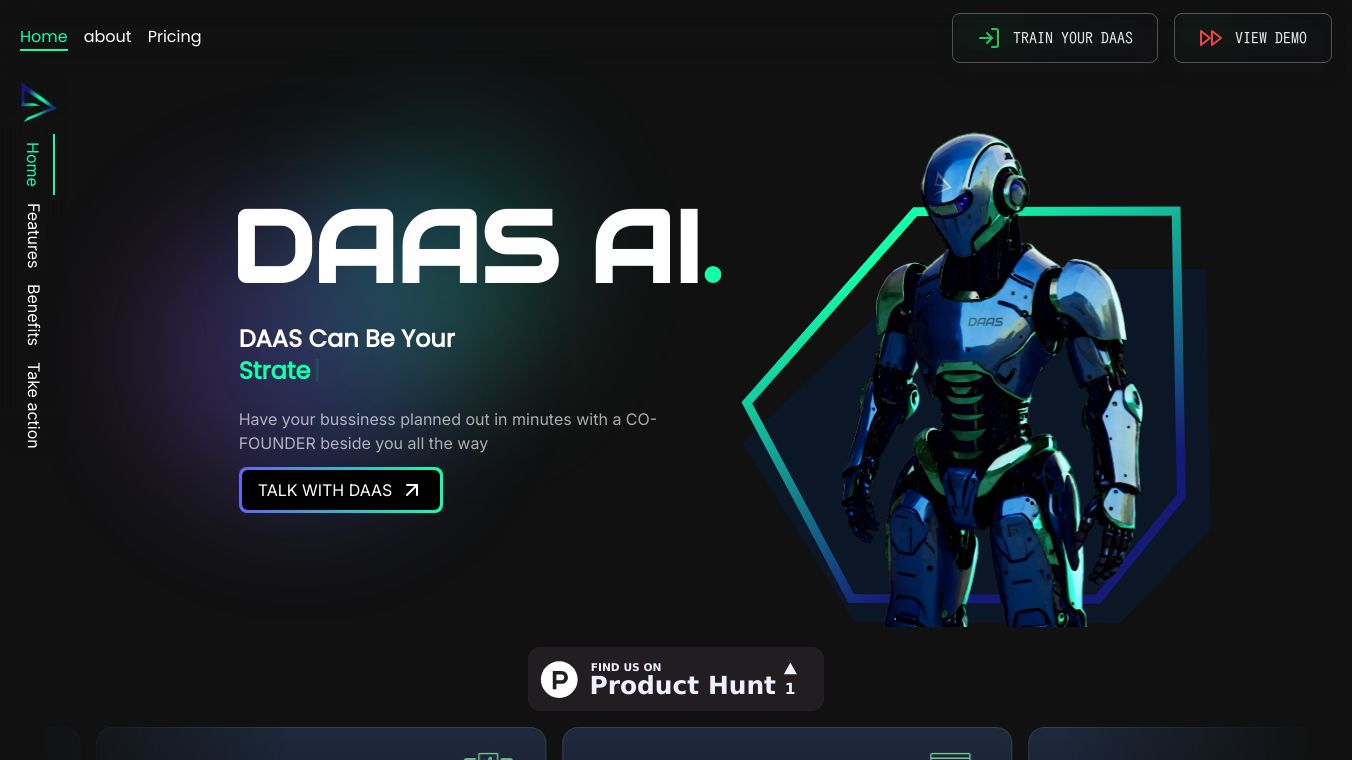Select Take action in the side menu

pos(33,404)
